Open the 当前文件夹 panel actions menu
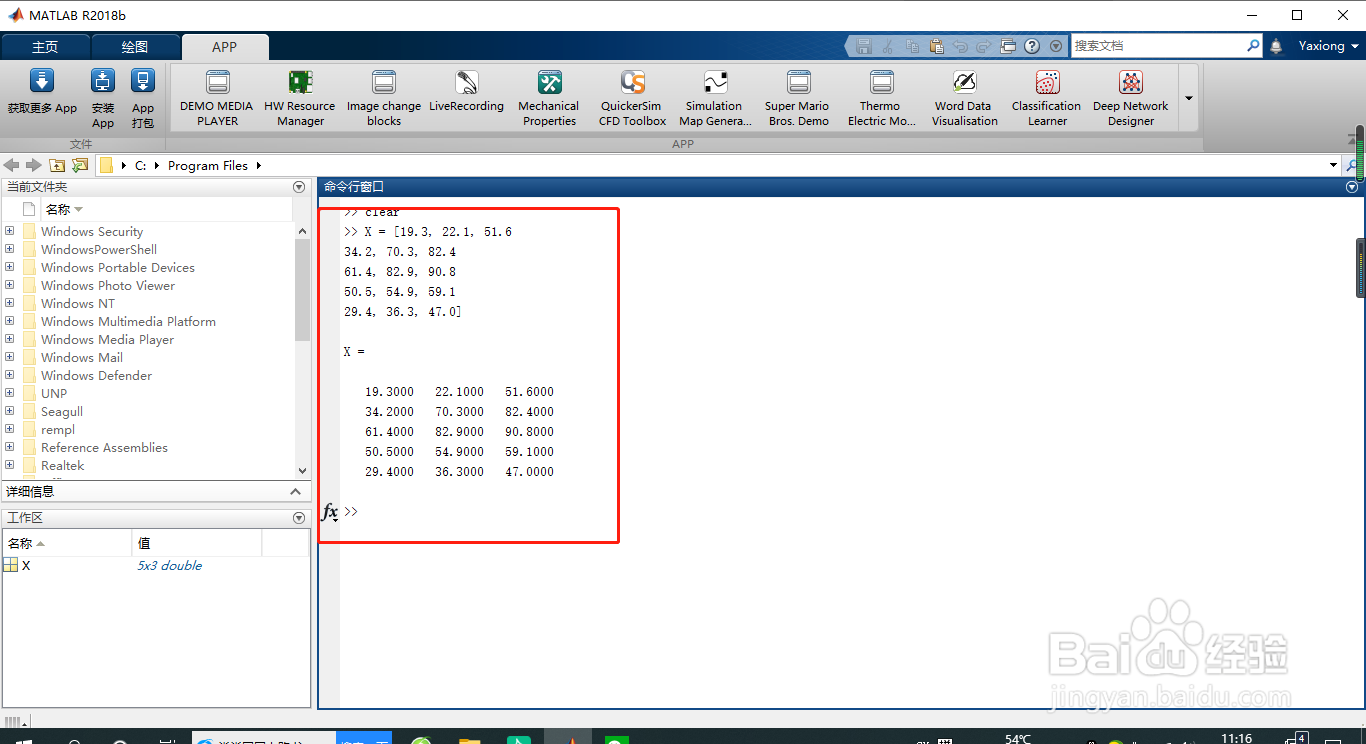Viewport: 1366px width, 744px height. click(x=298, y=187)
